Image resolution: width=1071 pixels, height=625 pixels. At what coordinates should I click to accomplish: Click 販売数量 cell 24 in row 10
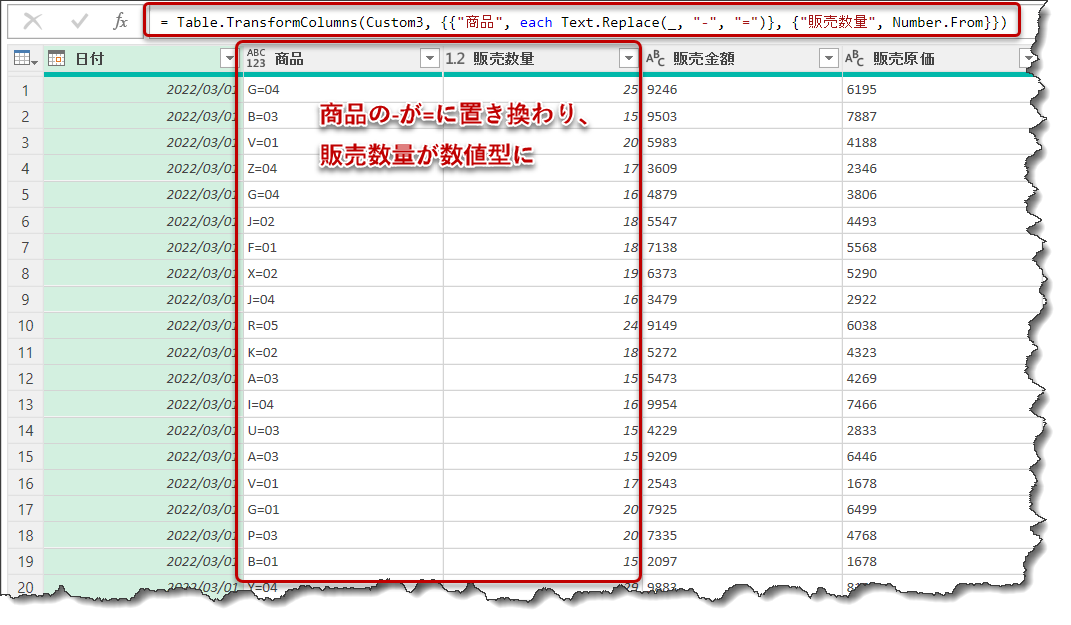[x=542, y=326]
